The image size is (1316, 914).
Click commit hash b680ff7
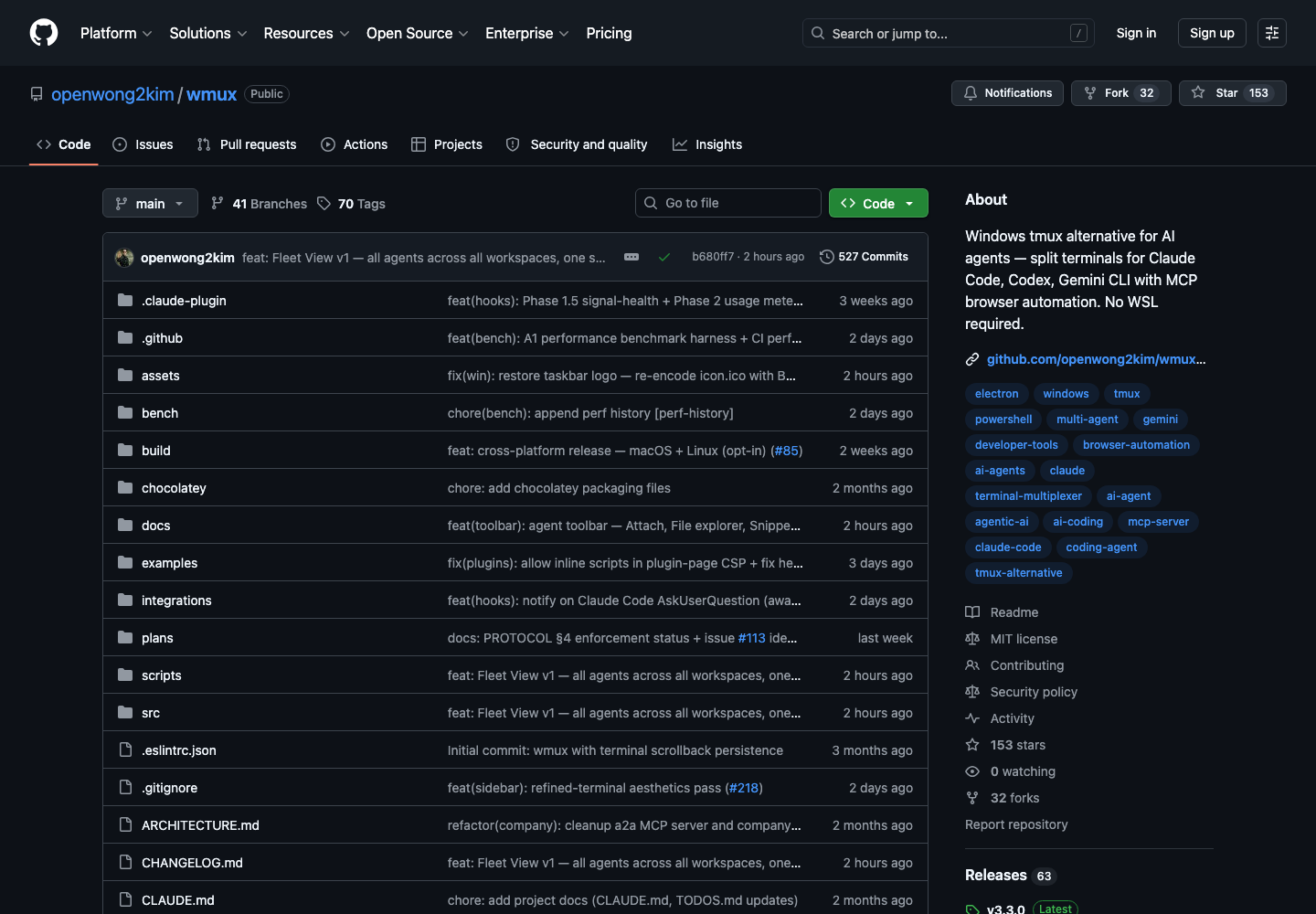click(x=713, y=257)
